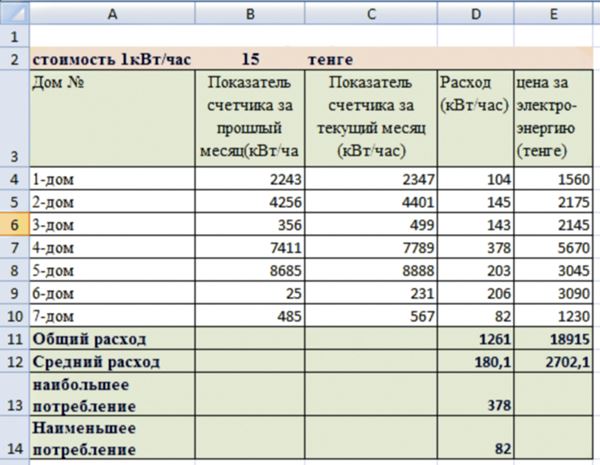This screenshot has width=600, height=465.
Task: Select cell '3-дом'
Action: [112, 225]
